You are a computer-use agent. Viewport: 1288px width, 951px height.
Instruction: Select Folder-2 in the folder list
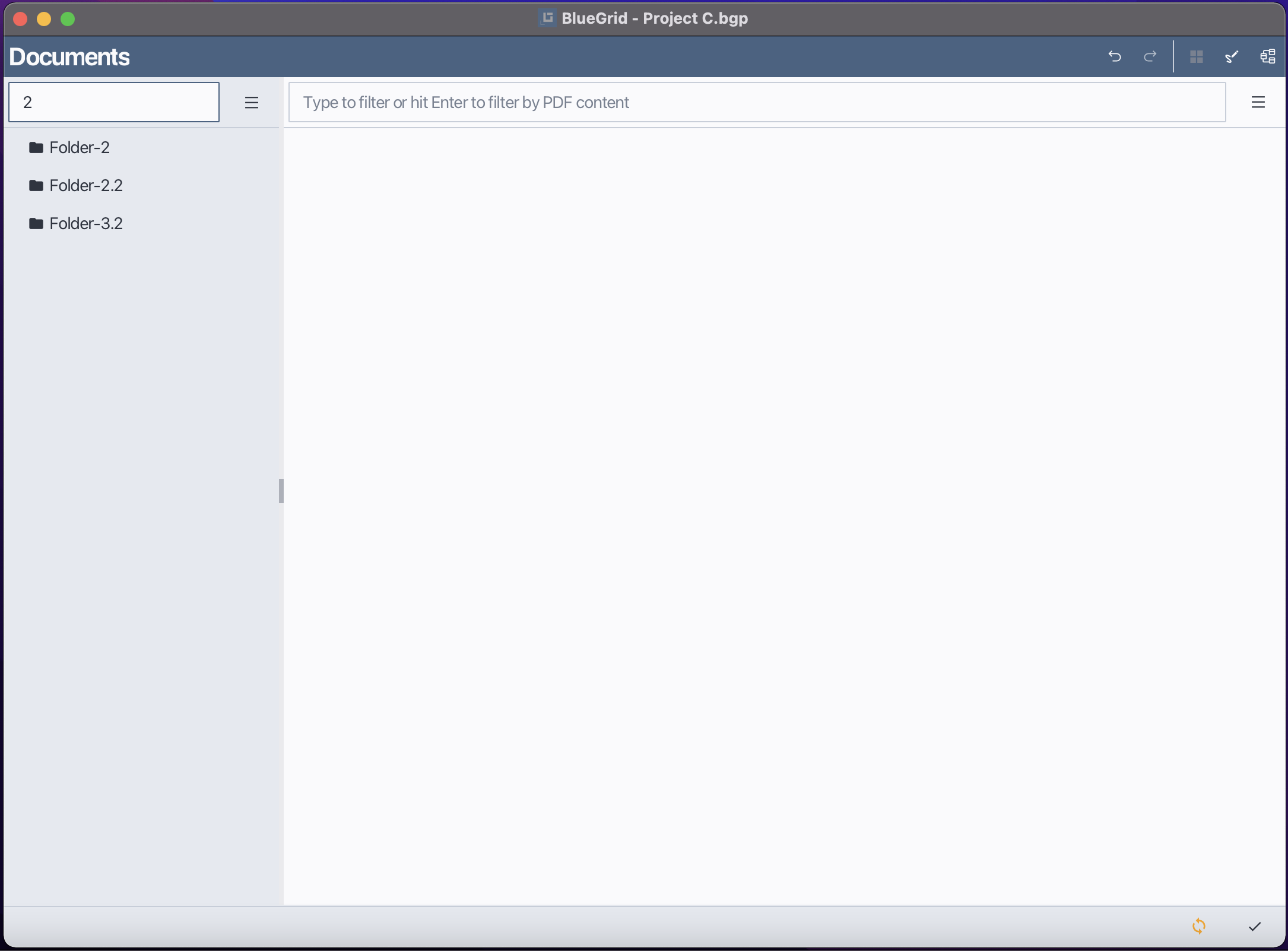tap(80, 147)
